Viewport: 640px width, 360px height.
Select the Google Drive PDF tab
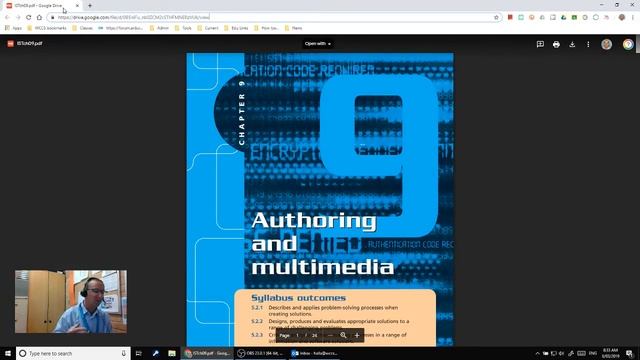coord(42,6)
